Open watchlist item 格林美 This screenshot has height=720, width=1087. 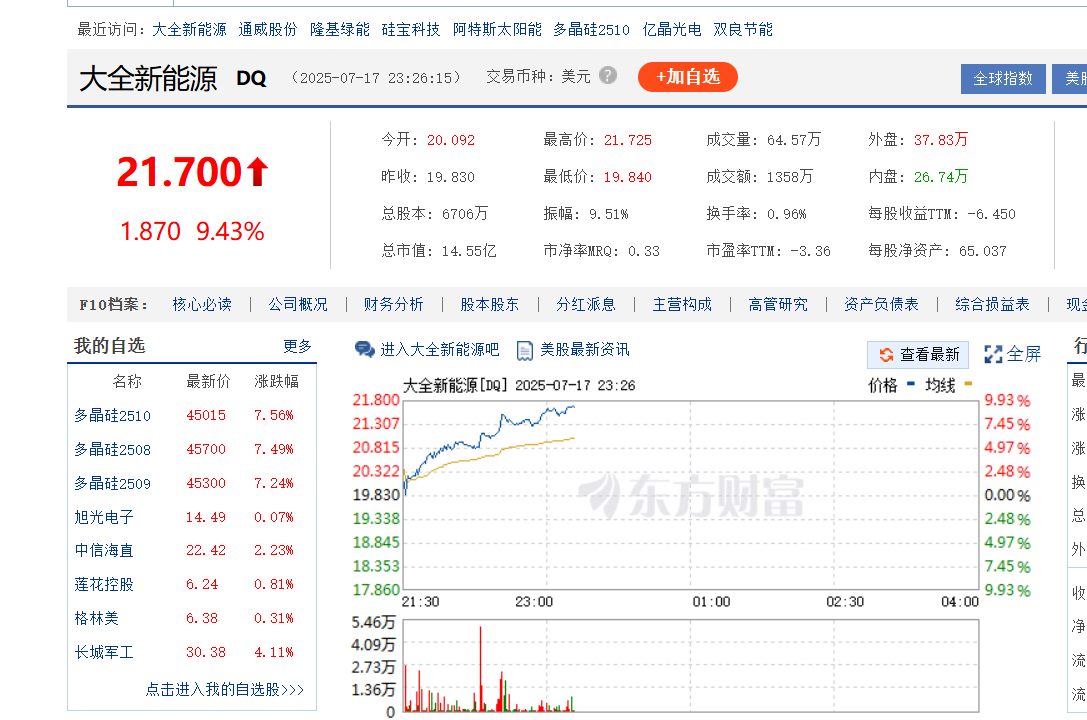(96, 618)
